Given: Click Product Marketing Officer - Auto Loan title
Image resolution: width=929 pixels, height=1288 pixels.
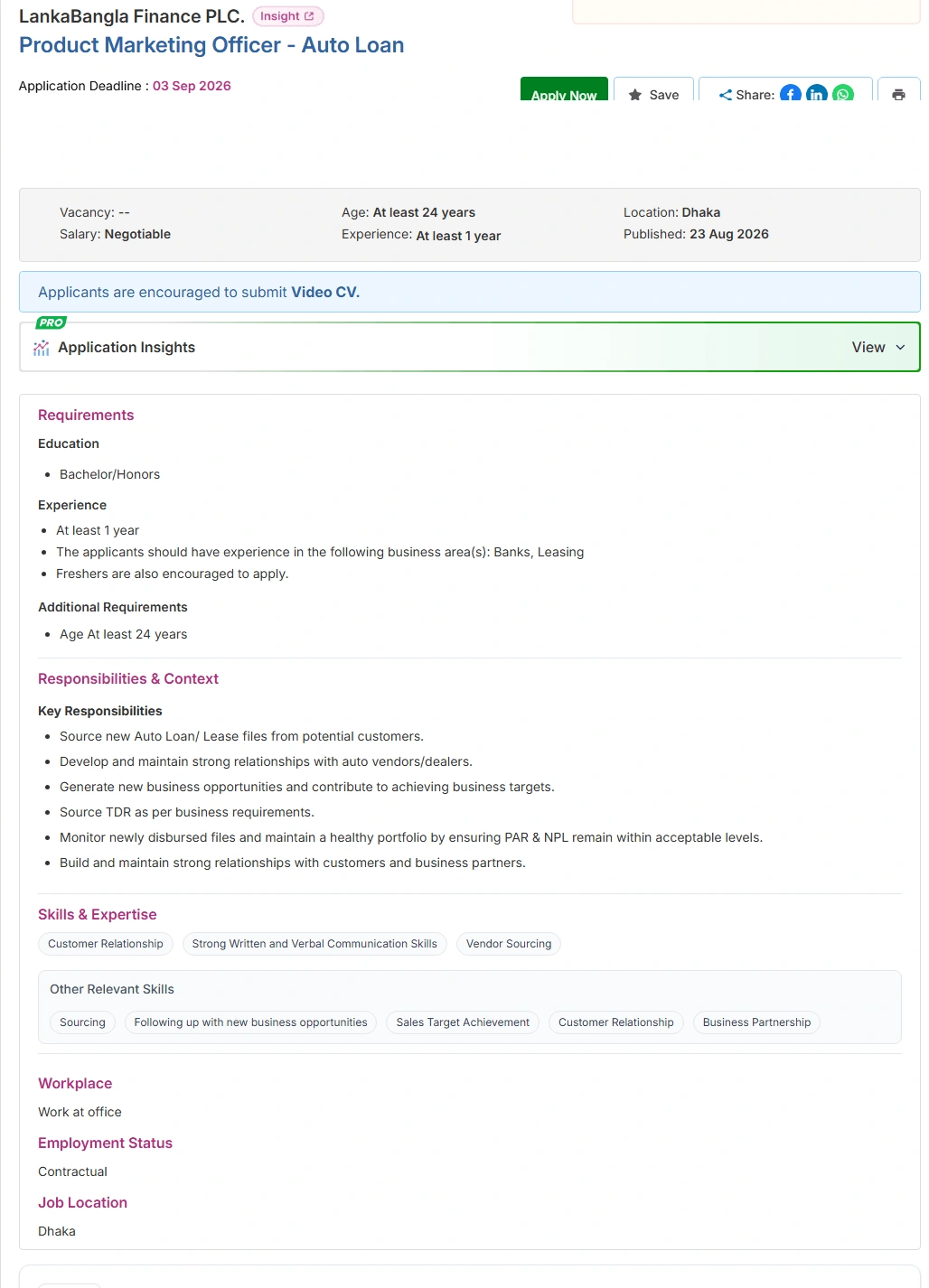Looking at the screenshot, I should (x=211, y=45).
